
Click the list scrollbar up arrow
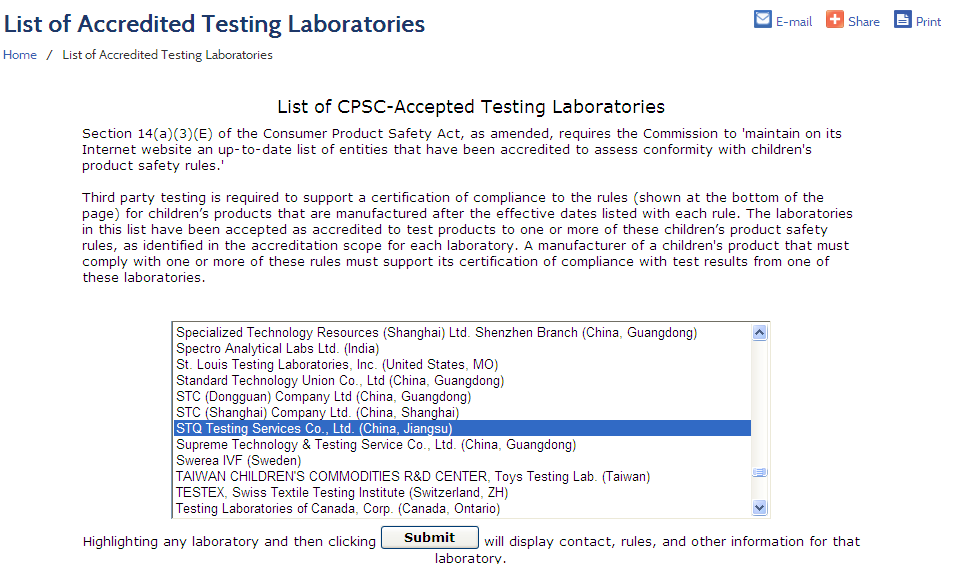point(759,332)
